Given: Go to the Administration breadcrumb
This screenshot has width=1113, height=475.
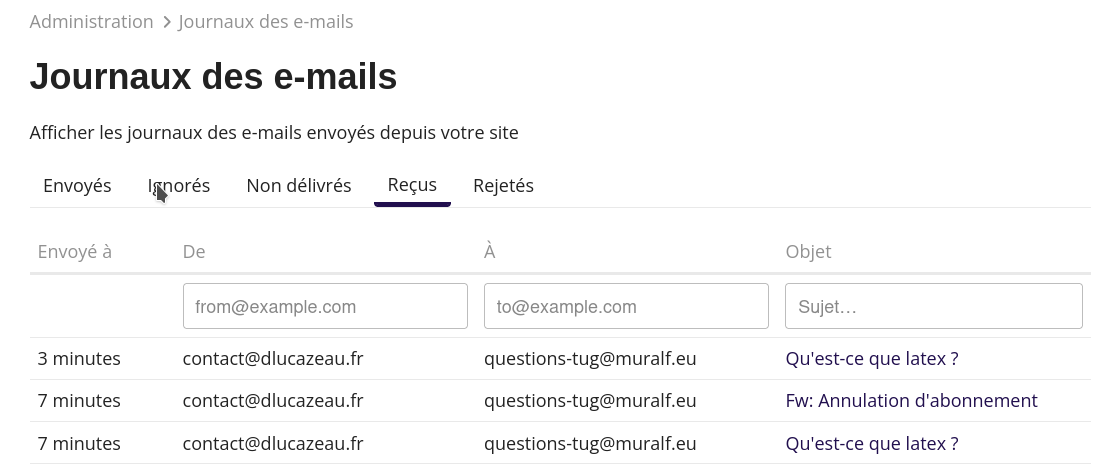Looking at the screenshot, I should pyautogui.click(x=91, y=22).
